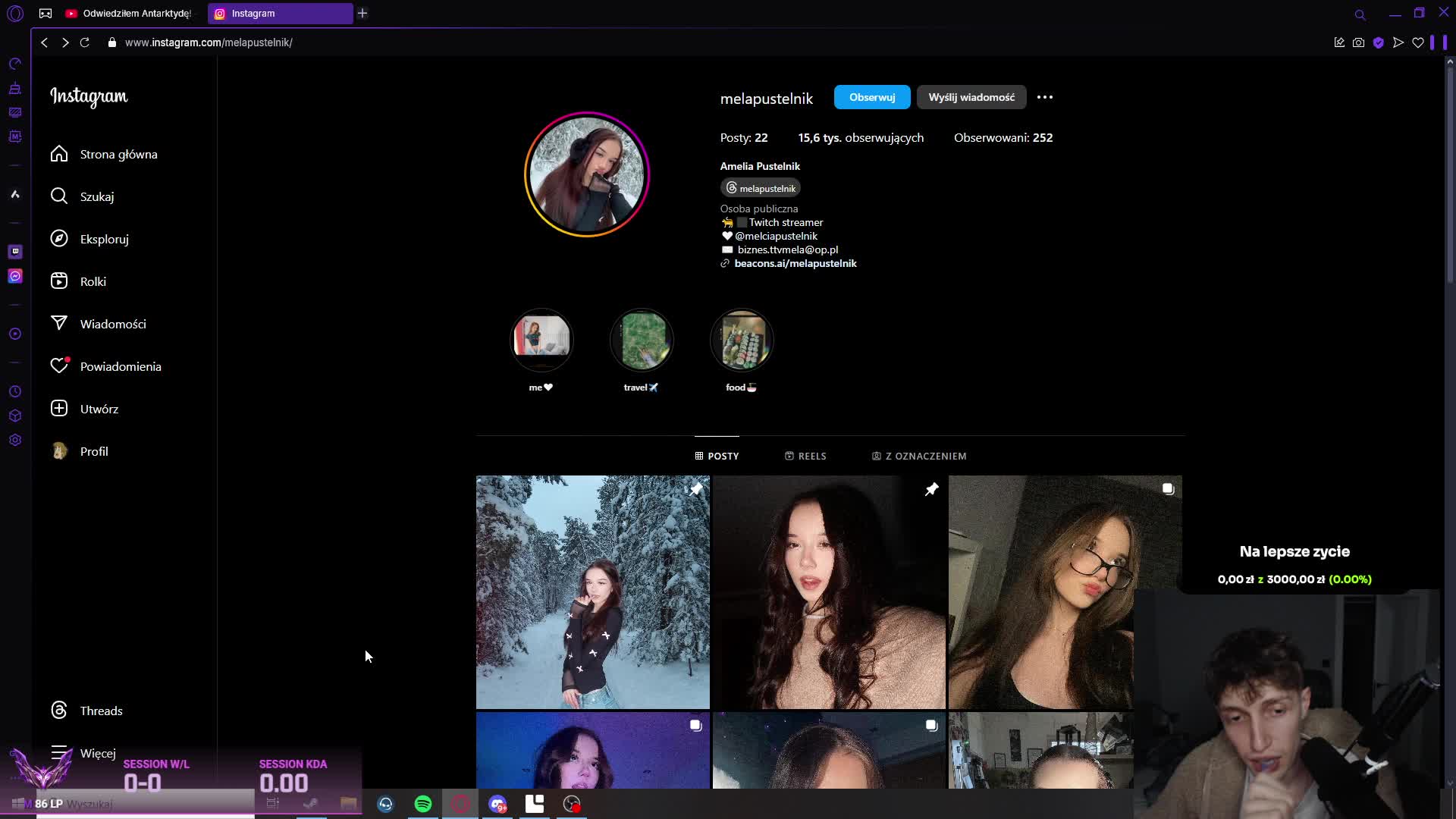This screenshot has height=819, width=1456.
Task: Open history clock in Opera sidebar
Action: click(15, 391)
